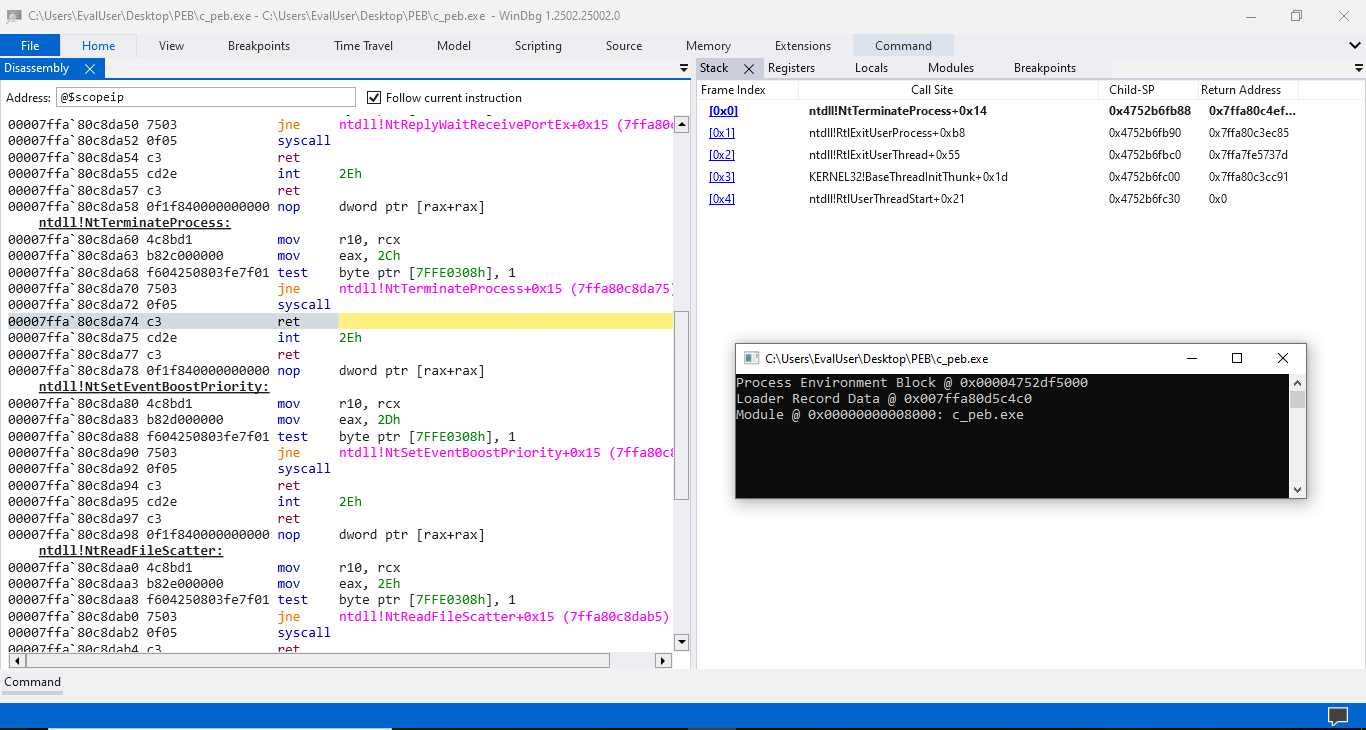Switch to the Home ribbon tab

pyautogui.click(x=98, y=46)
